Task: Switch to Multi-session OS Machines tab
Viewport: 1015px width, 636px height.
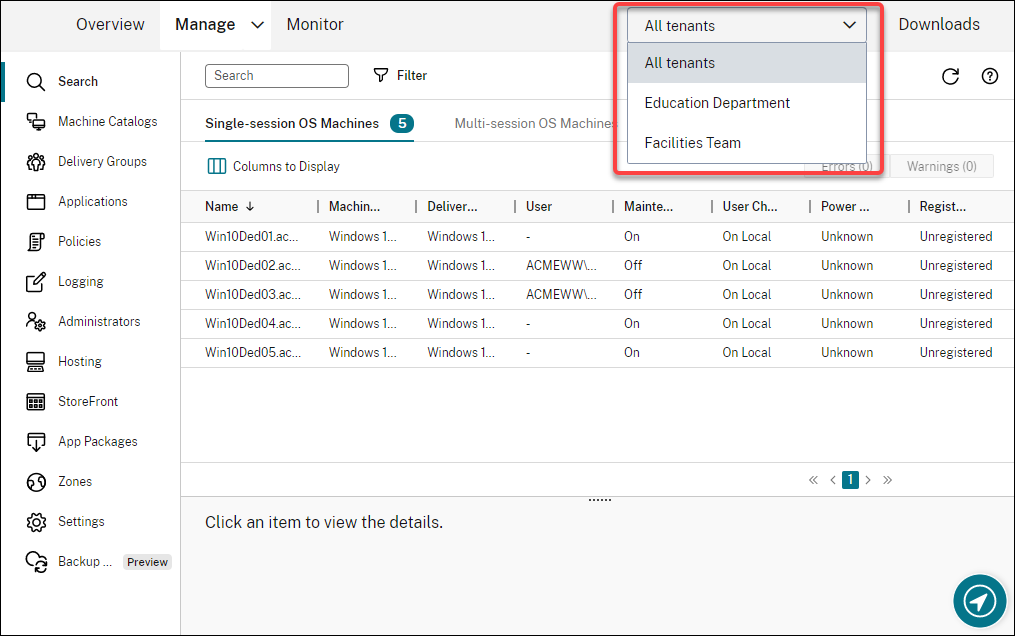Action: (534, 124)
